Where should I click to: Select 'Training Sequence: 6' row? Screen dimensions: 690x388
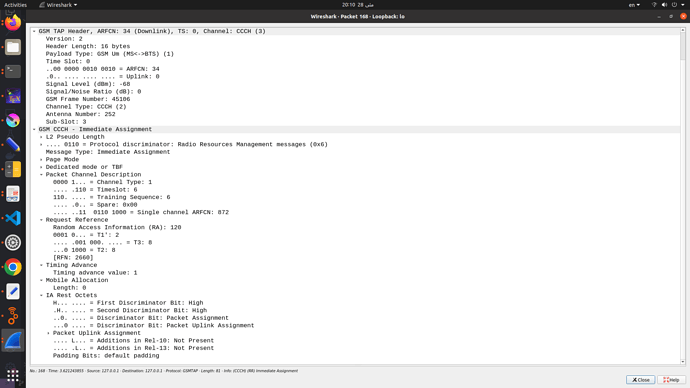(355, 197)
